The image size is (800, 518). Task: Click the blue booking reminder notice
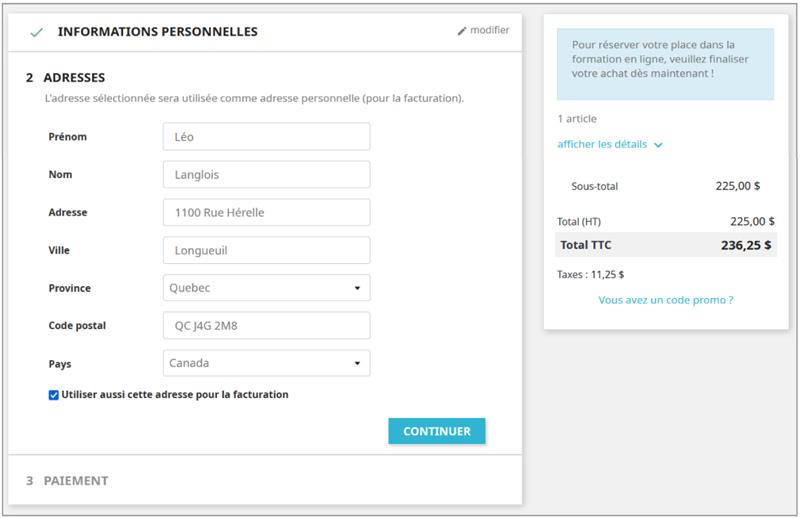click(665, 63)
